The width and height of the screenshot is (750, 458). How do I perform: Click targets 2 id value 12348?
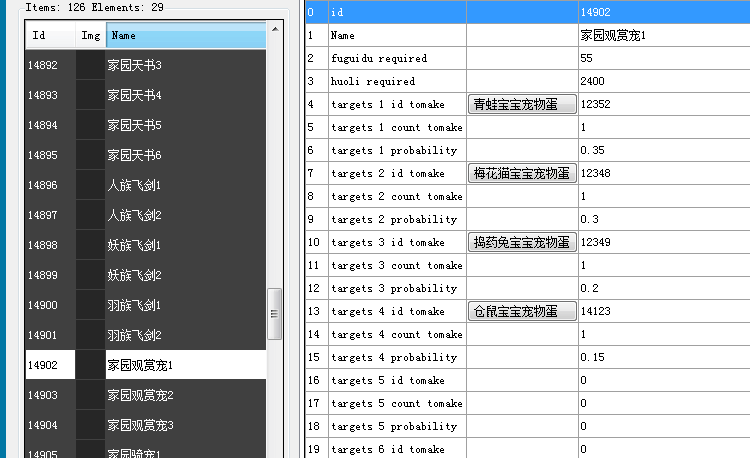point(664,173)
